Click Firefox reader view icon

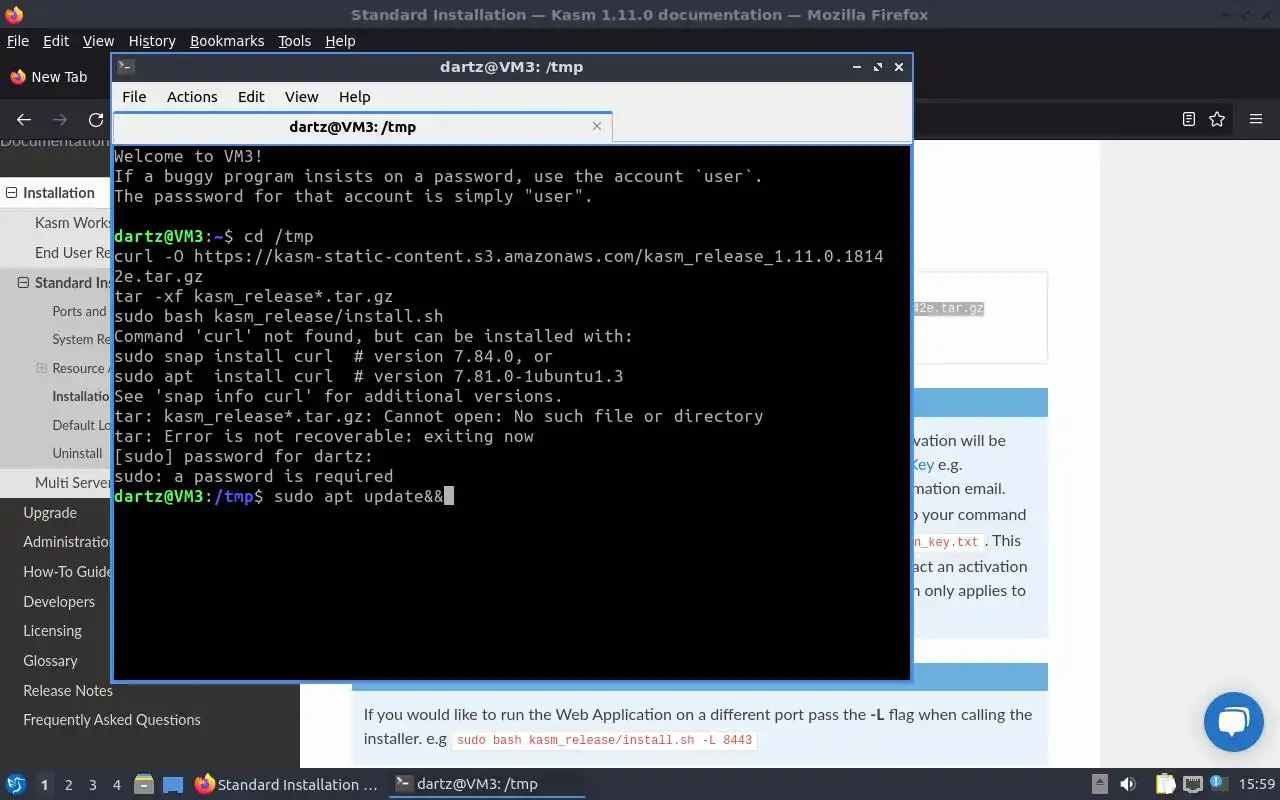pyautogui.click(x=1188, y=119)
